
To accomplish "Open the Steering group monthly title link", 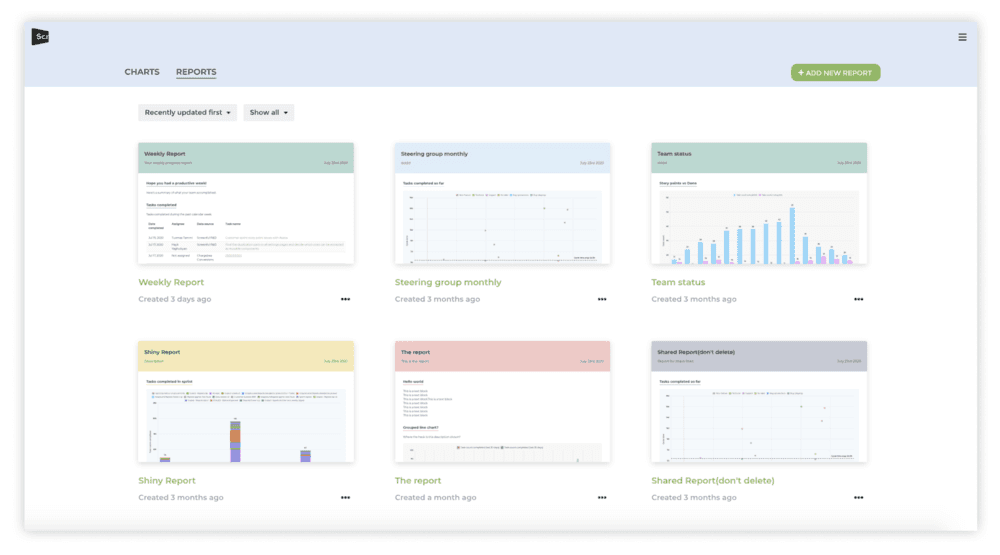I will tap(448, 282).
